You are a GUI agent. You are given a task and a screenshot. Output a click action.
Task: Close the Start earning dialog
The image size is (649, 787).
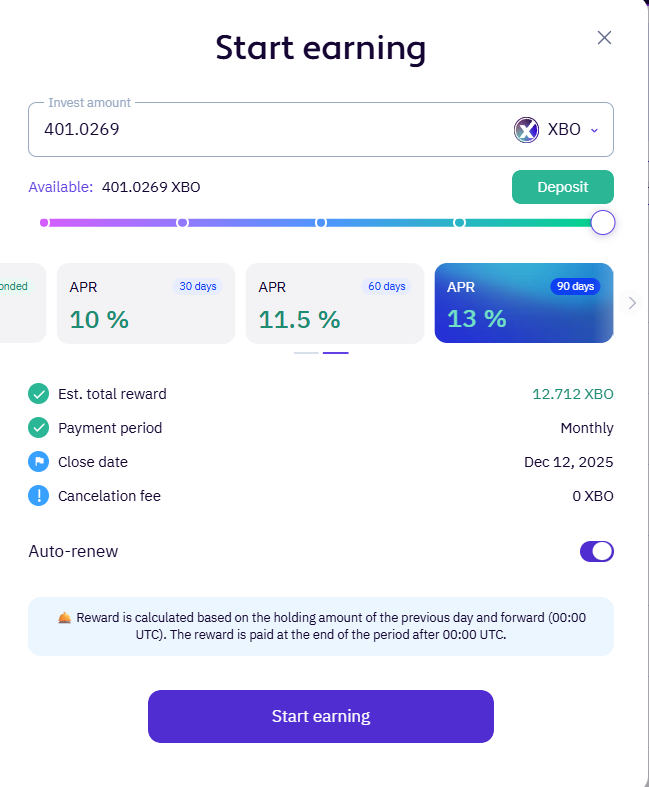[x=604, y=38]
